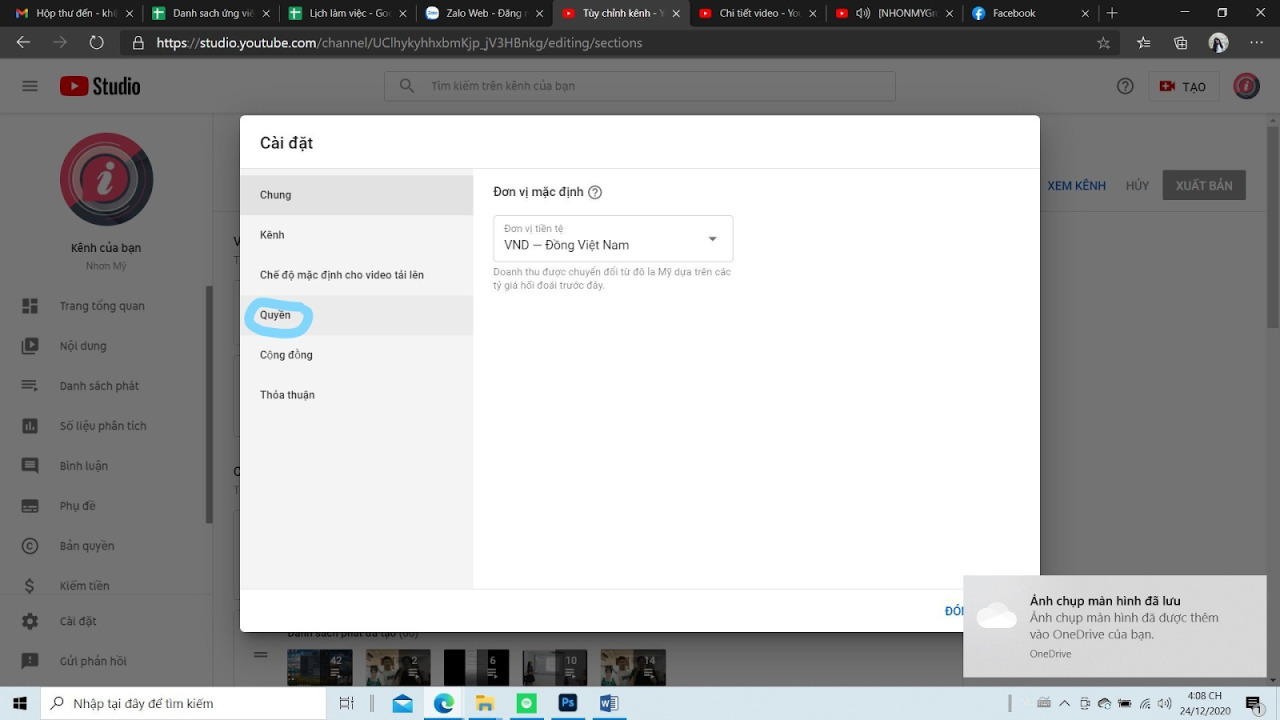Click the YouTube Studio logo

99,86
